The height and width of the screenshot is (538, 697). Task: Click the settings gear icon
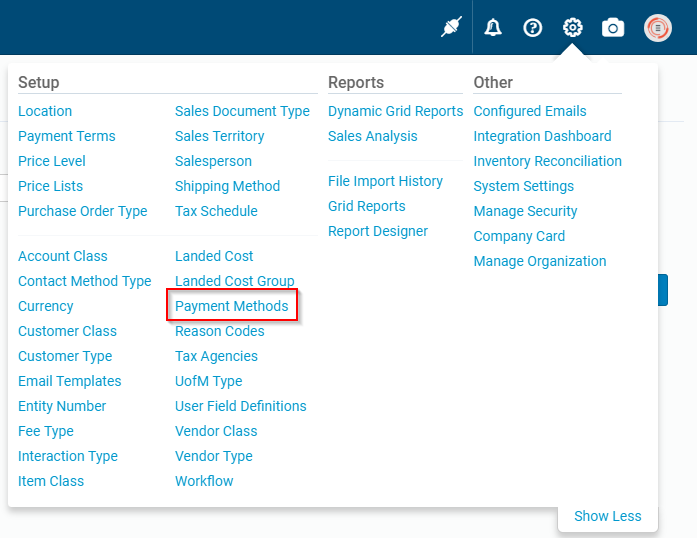pos(573,28)
